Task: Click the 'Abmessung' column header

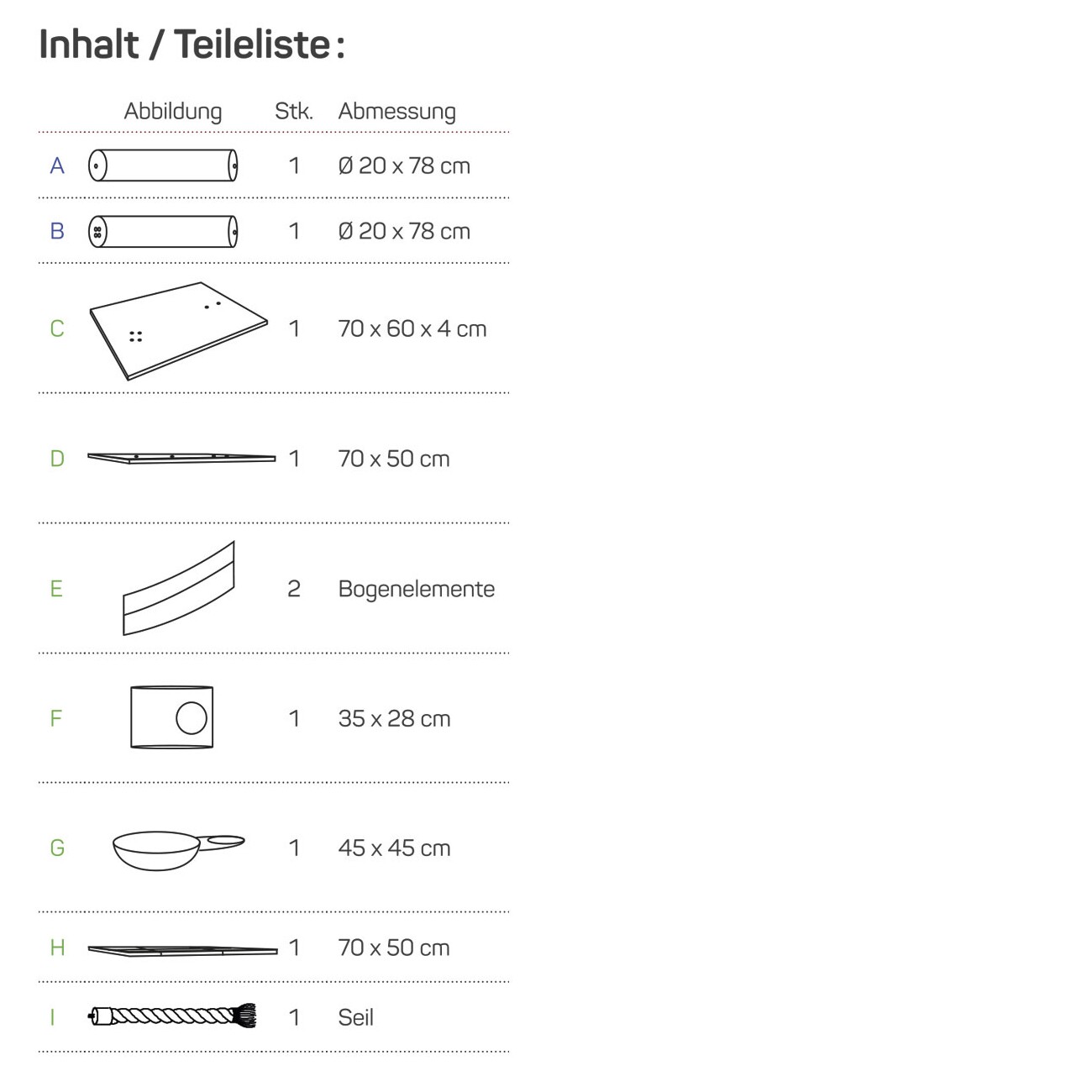Action: pos(397,111)
